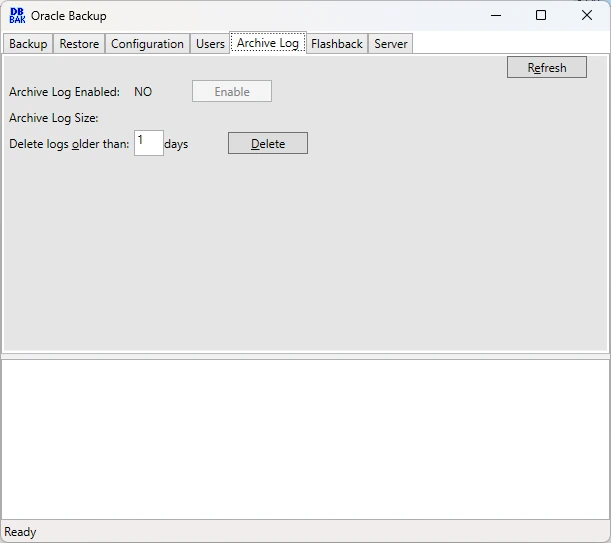The height and width of the screenshot is (543, 611).
Task: Go to the Configuration tab
Action: point(147,44)
